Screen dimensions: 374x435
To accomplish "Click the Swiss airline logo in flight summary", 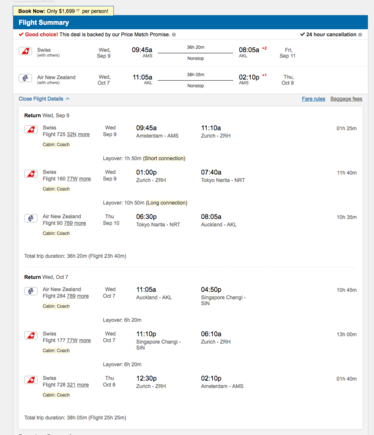I will click(x=25, y=51).
